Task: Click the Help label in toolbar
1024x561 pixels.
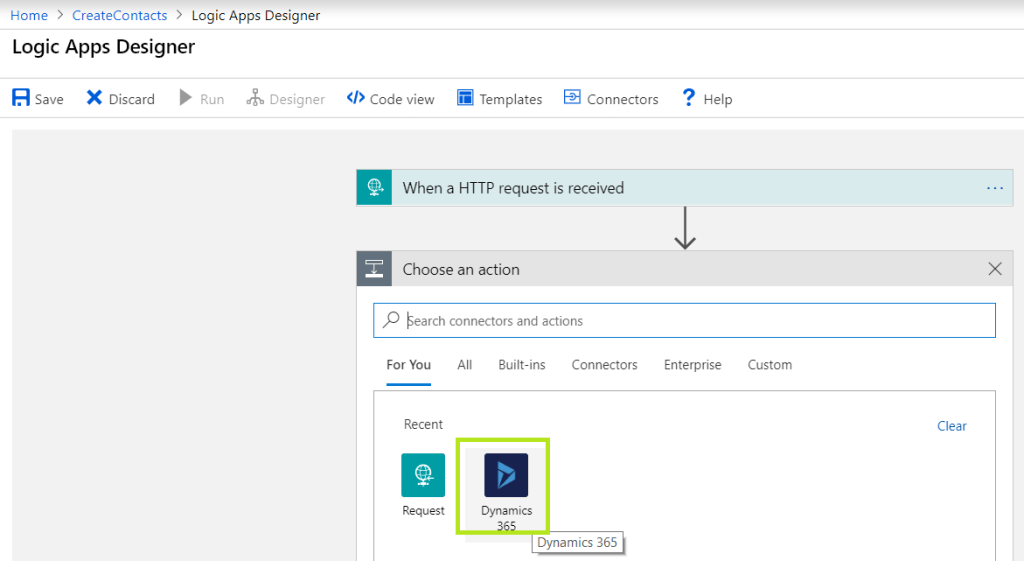Action: coord(718,99)
